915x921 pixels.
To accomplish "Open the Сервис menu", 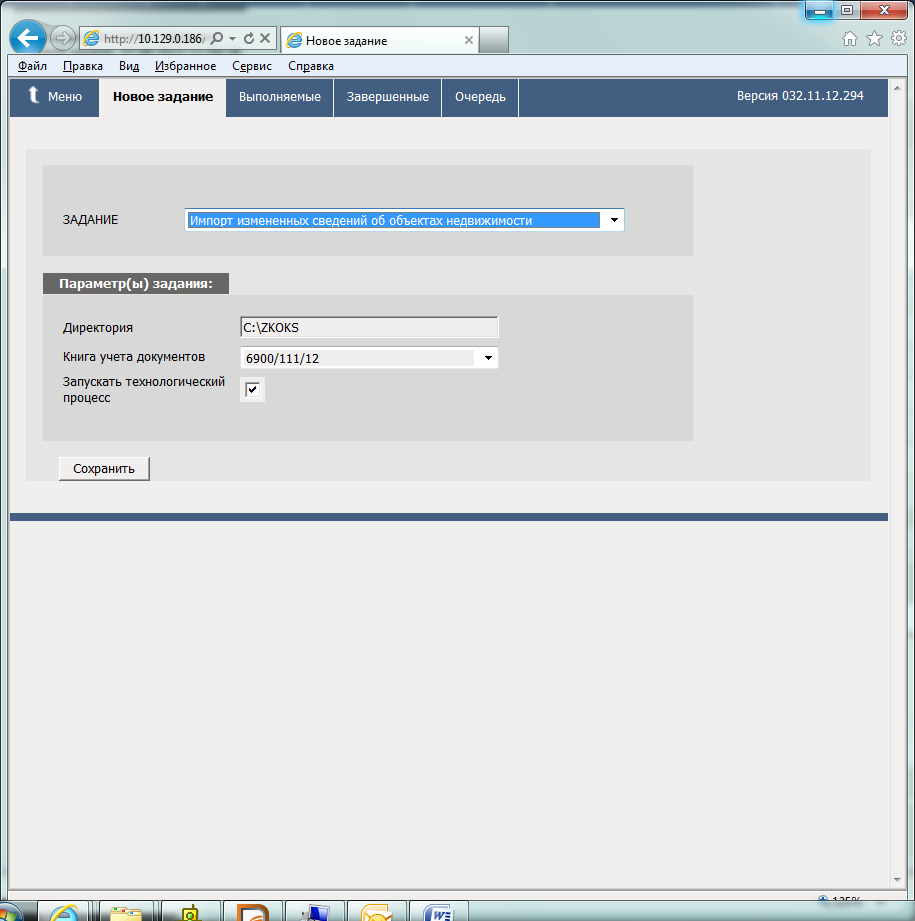I will 252,66.
